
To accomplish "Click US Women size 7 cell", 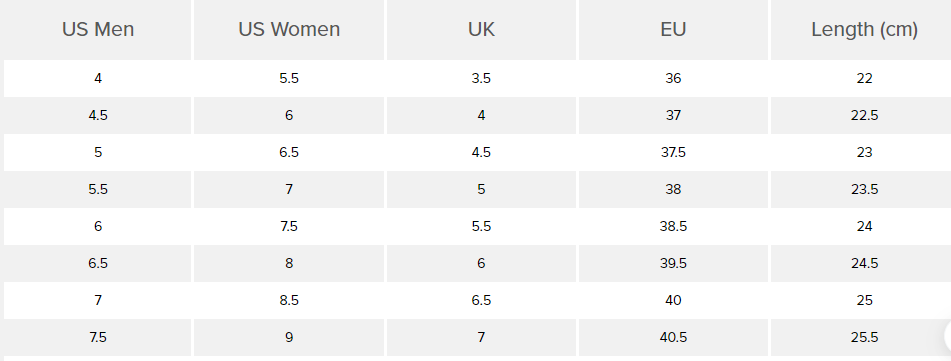I will (289, 189).
